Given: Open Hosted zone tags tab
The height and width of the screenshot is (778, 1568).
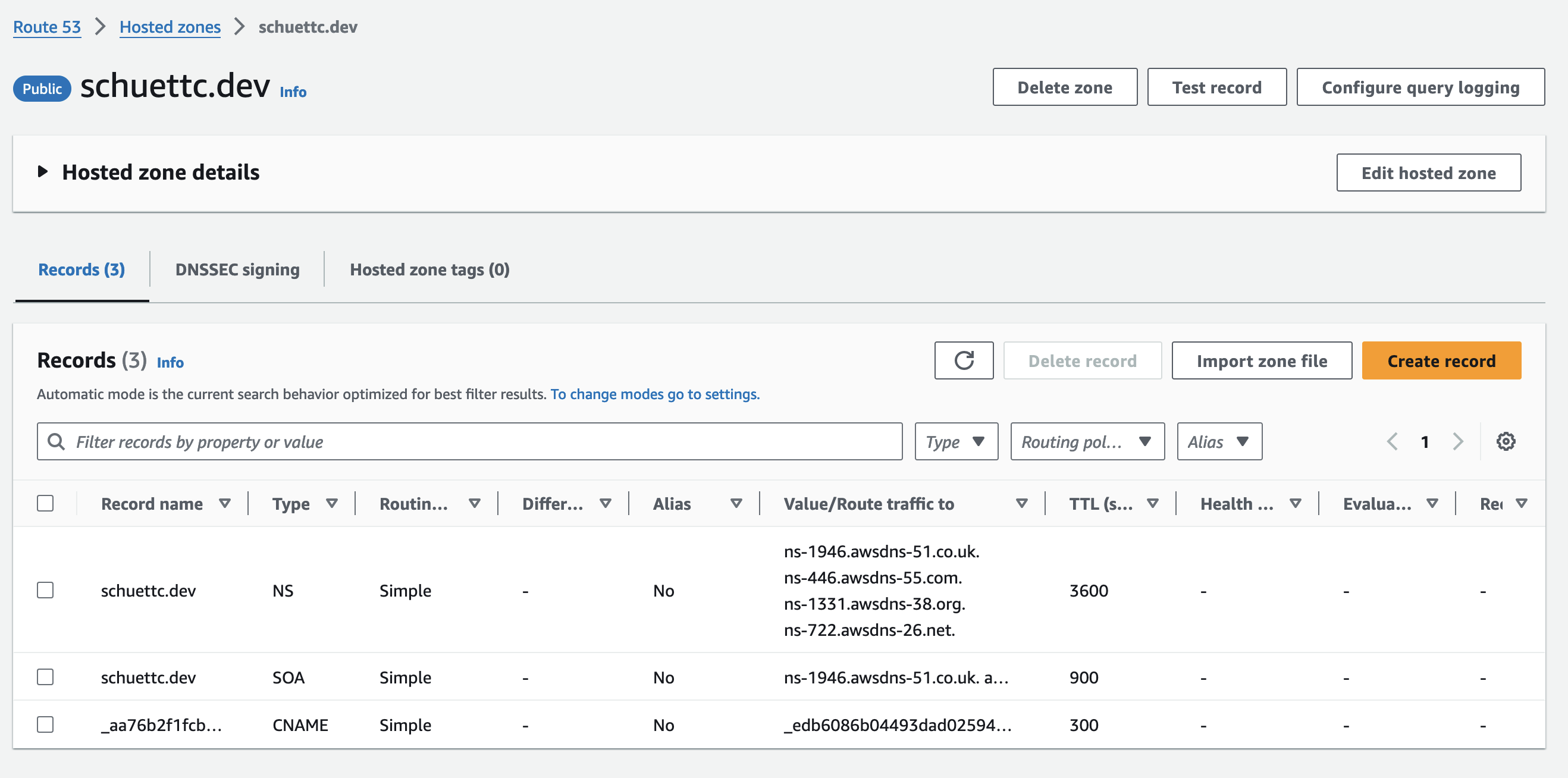Looking at the screenshot, I should click(x=429, y=269).
